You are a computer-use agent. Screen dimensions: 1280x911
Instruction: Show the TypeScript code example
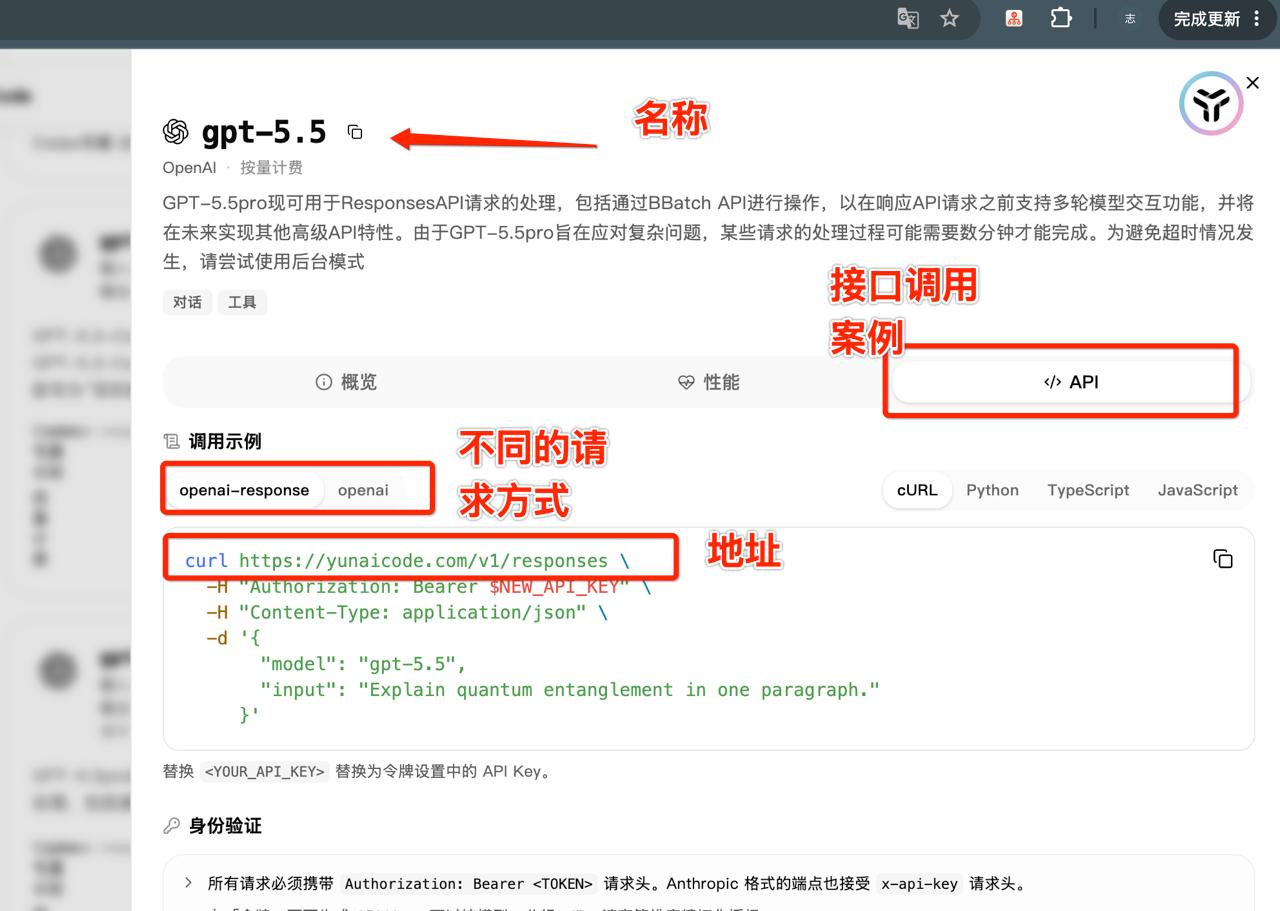pos(1088,490)
